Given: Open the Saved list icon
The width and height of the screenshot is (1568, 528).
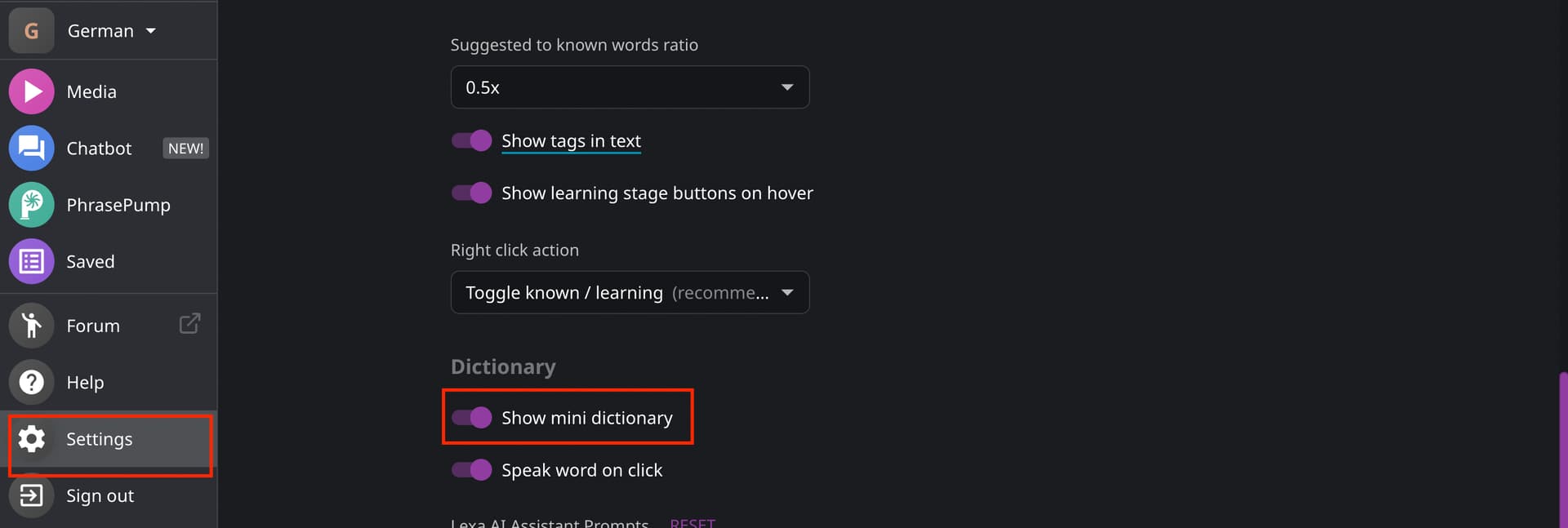Looking at the screenshot, I should 31,261.
